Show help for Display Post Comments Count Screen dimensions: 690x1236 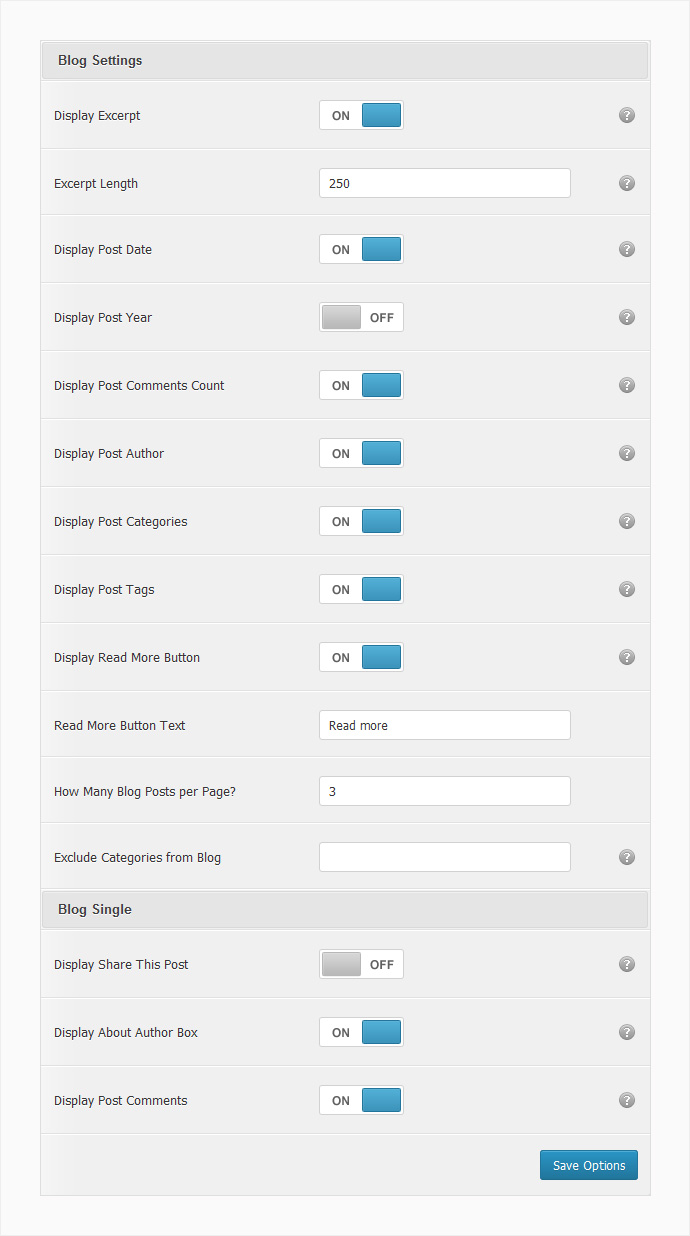coord(627,385)
